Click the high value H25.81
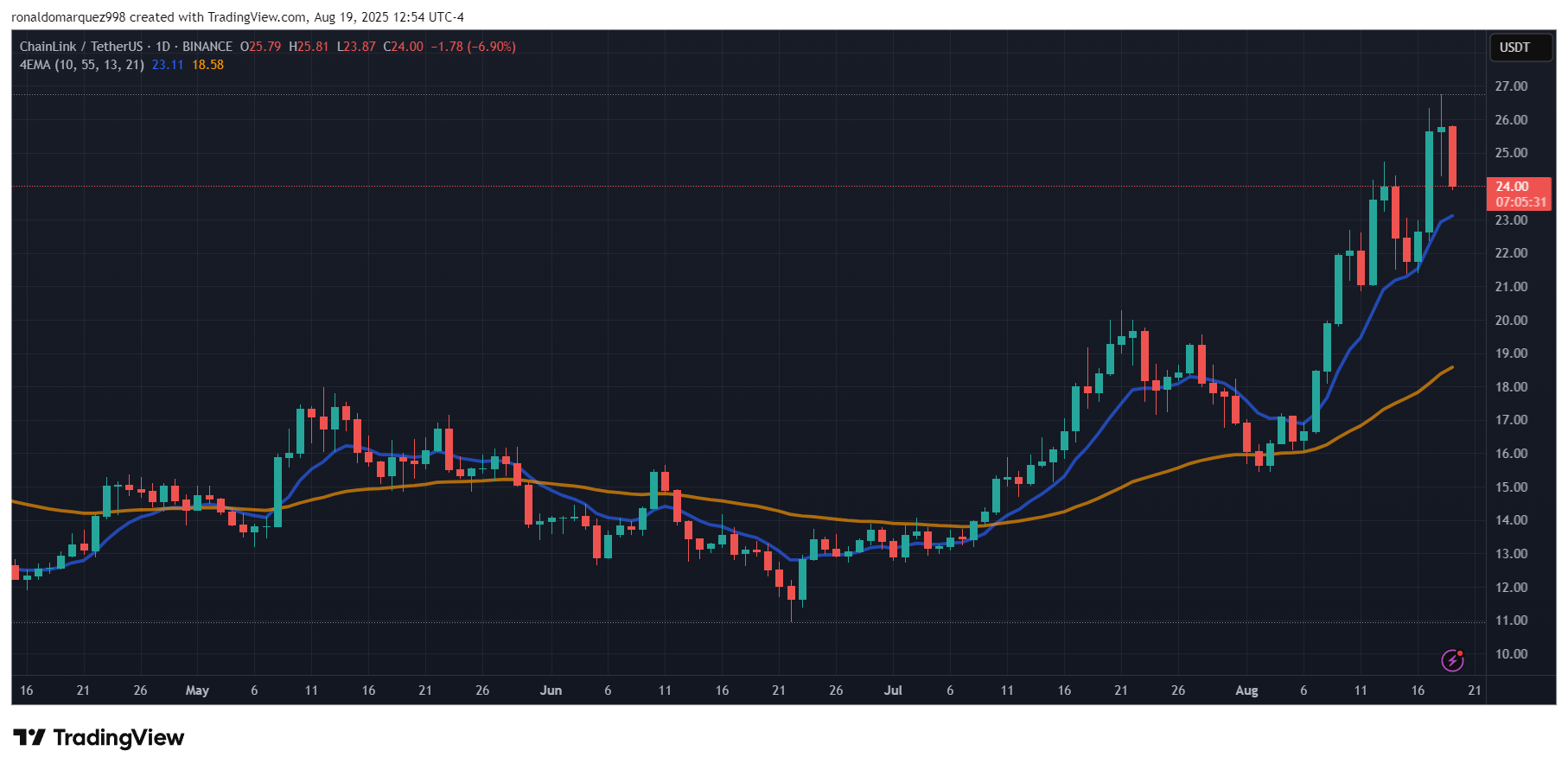 click(309, 47)
